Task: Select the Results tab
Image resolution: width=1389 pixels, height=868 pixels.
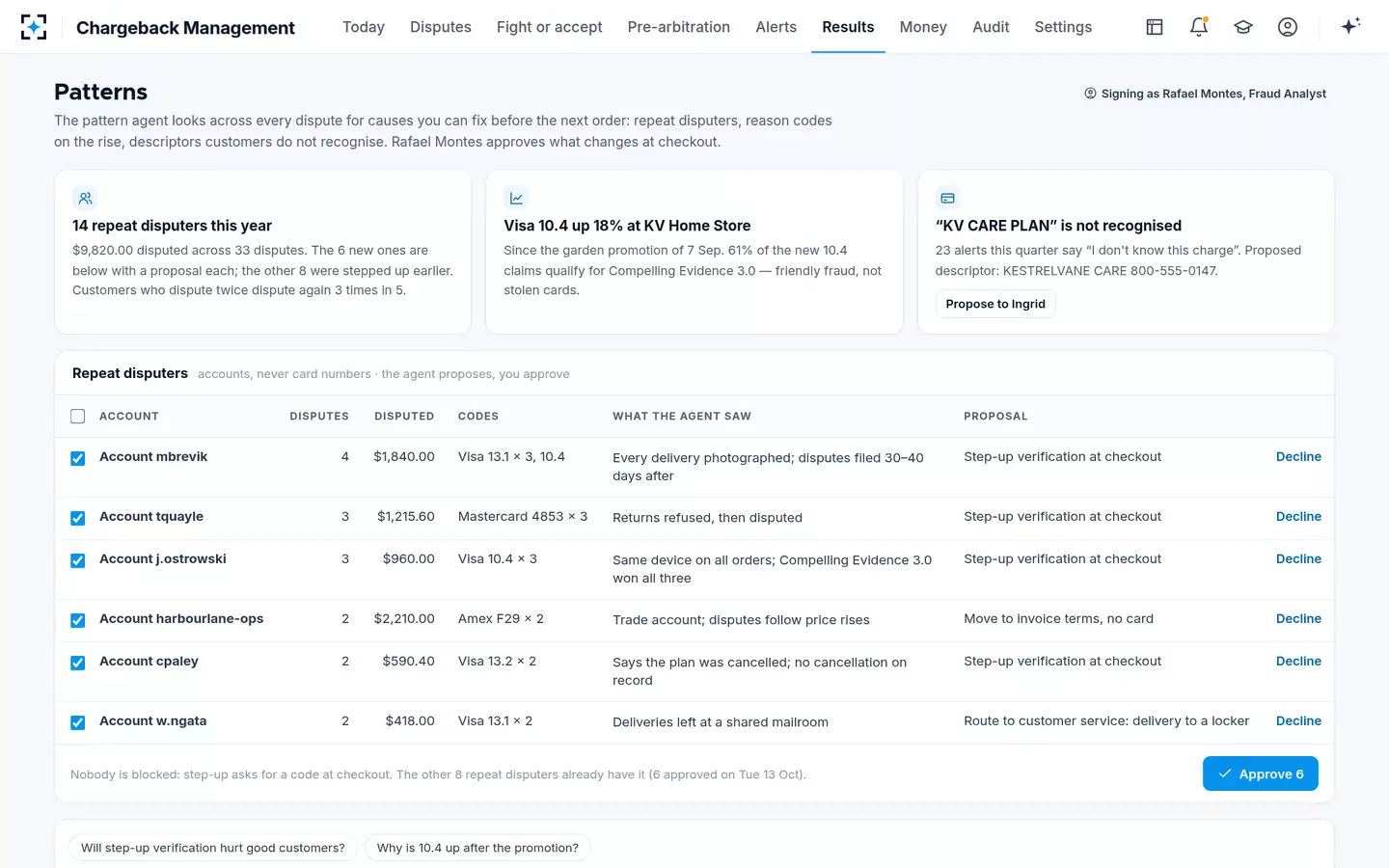Action: click(x=848, y=27)
